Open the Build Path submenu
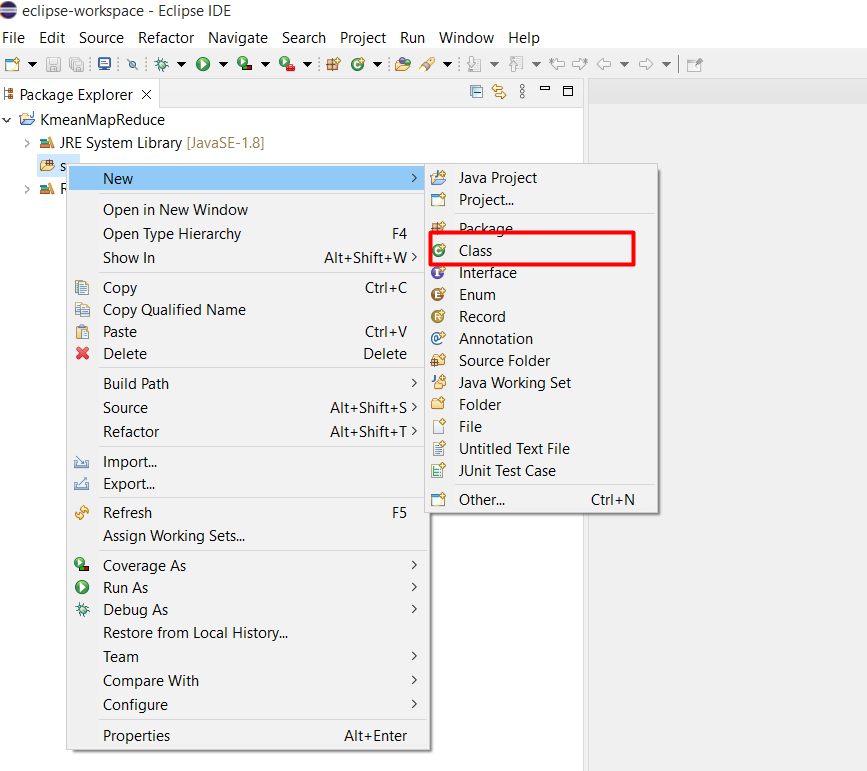Image resolution: width=867 pixels, height=771 pixels. point(136,384)
